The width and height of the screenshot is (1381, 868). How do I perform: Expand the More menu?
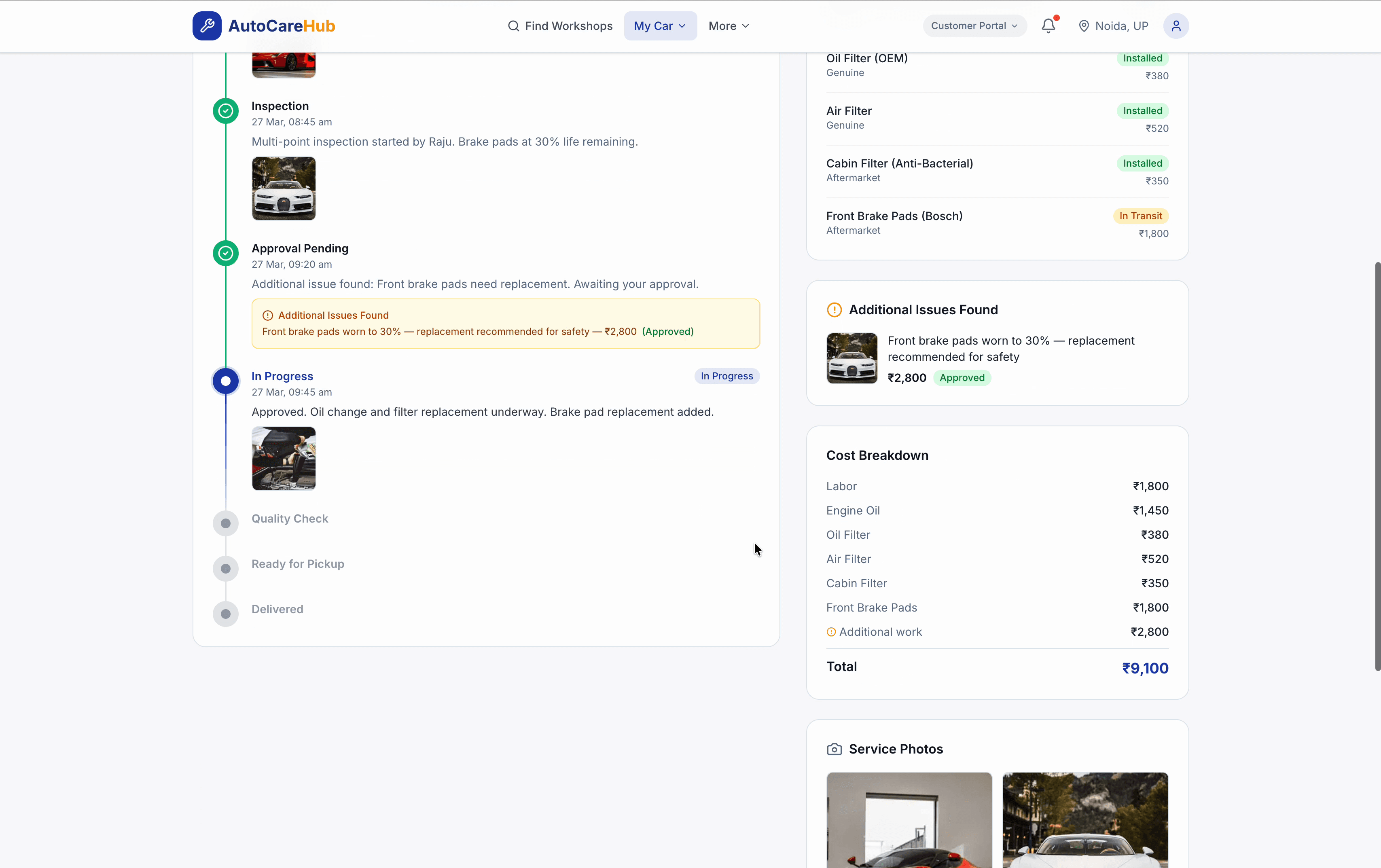[728, 26]
